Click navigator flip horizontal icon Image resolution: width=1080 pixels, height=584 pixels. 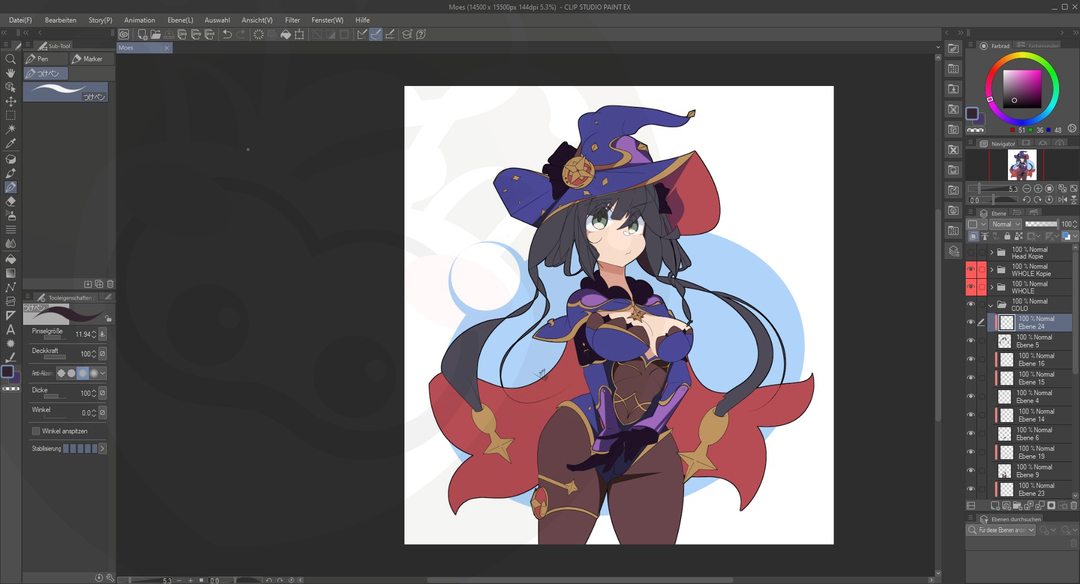1062,200
